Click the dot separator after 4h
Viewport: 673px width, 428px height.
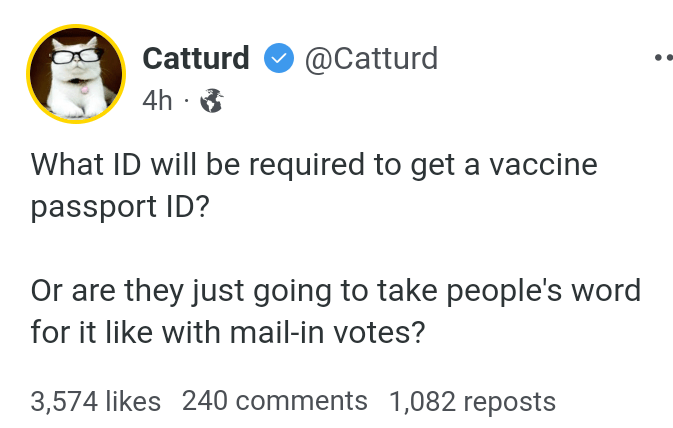point(188,101)
